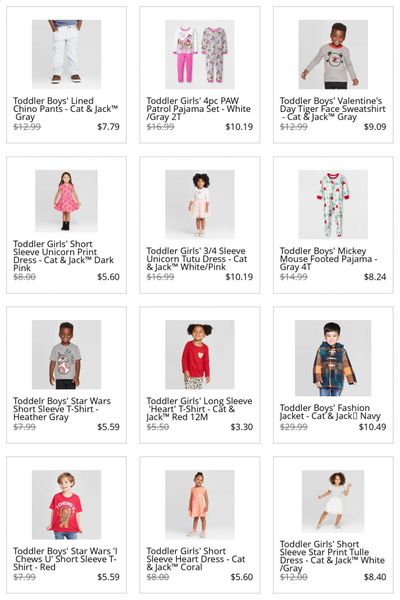Viewport: 400px width, 600px height.
Task: Click the Star Print Tulle Dress photo
Action: click(x=333, y=501)
